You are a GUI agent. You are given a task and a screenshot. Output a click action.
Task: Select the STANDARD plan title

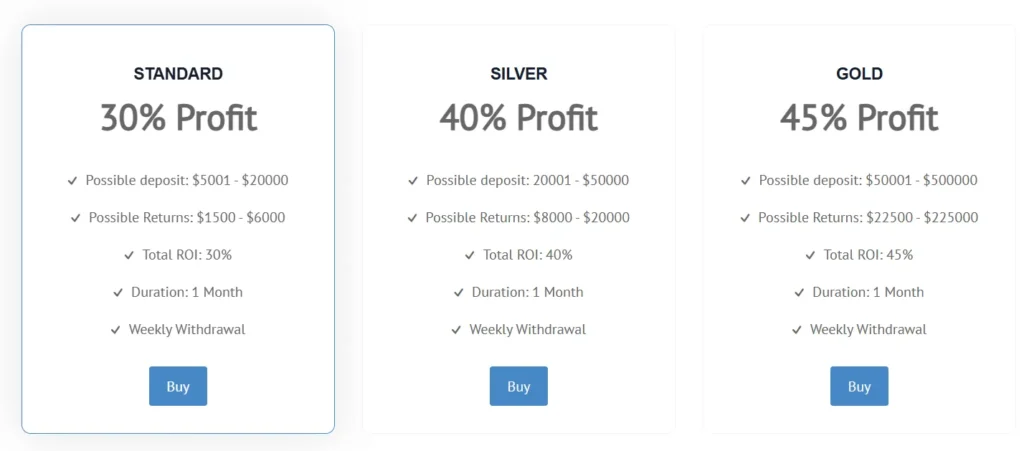point(178,74)
